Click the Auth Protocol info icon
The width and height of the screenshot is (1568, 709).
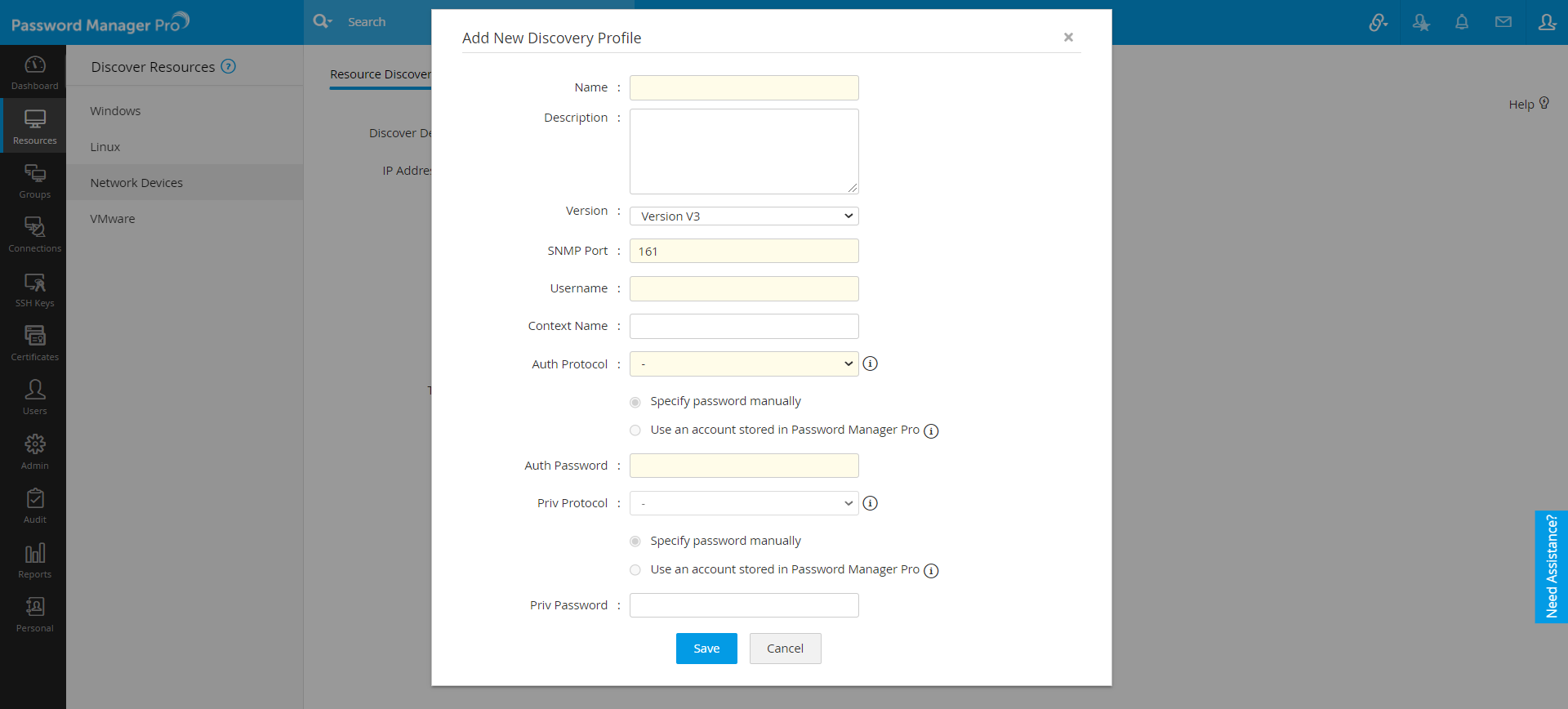point(871,363)
